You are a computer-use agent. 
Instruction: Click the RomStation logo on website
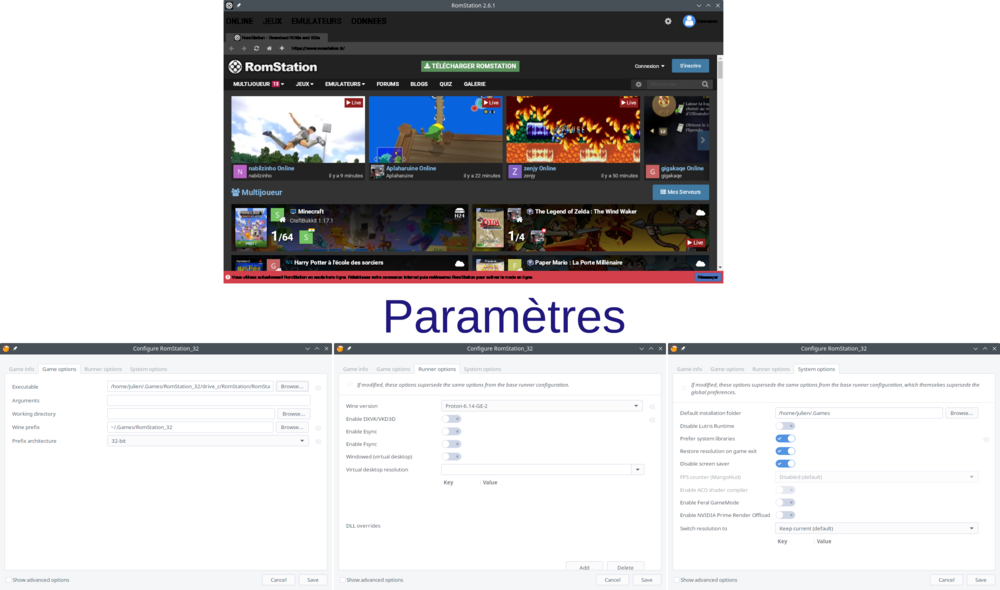273,66
